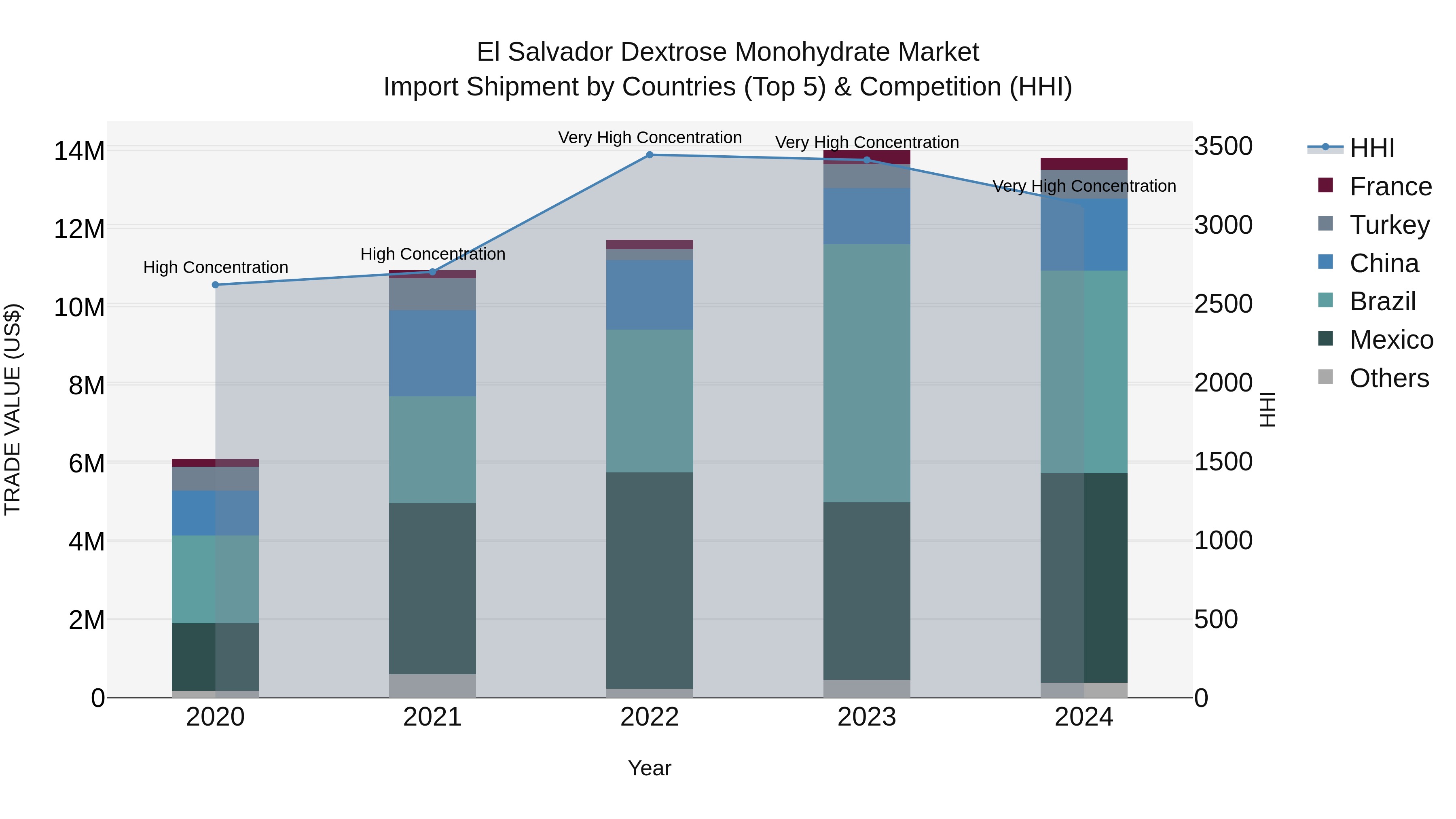
Task: Click the 2023 x-axis label
Action: pyautogui.click(x=867, y=717)
